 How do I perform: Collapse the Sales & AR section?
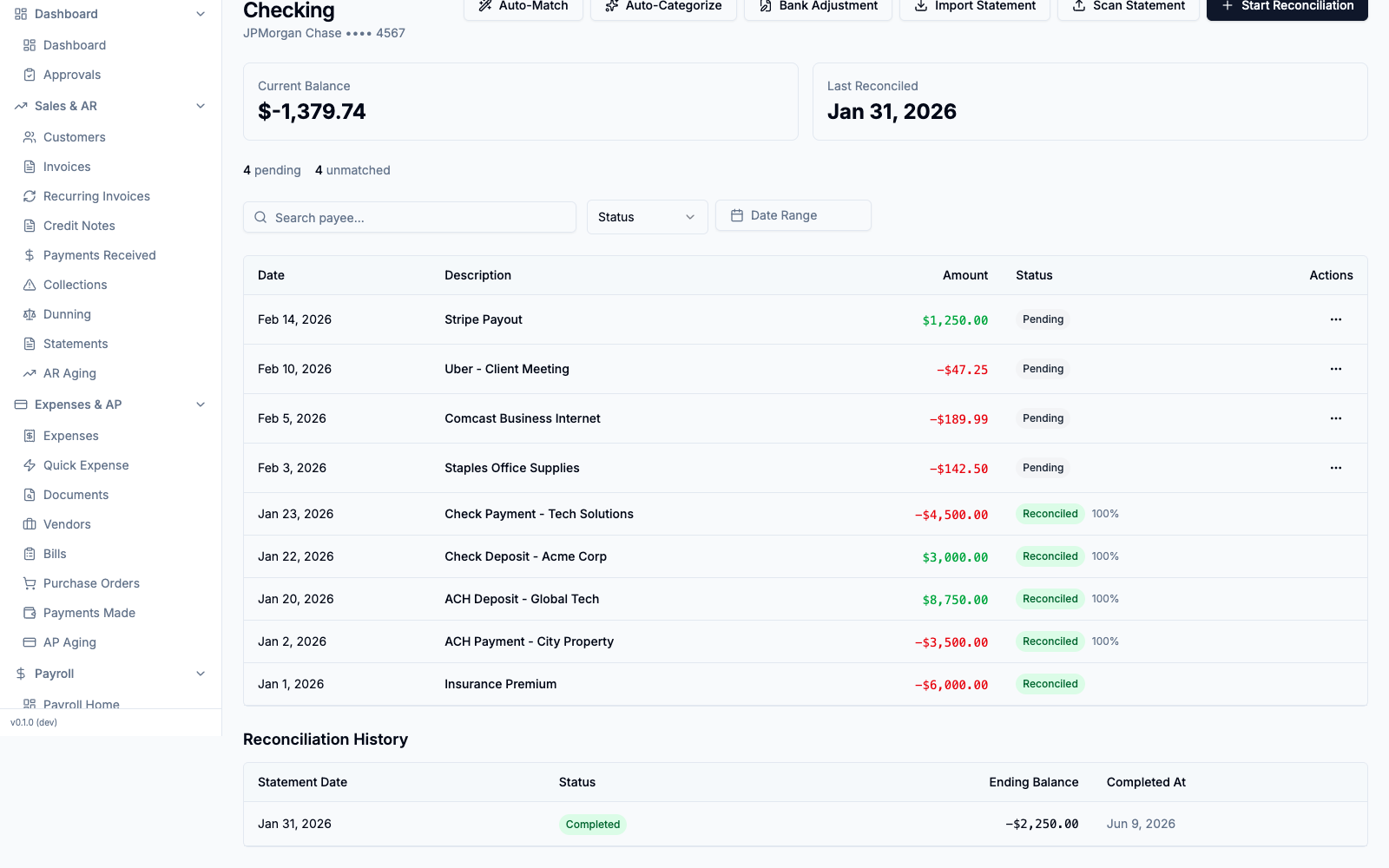point(201,106)
